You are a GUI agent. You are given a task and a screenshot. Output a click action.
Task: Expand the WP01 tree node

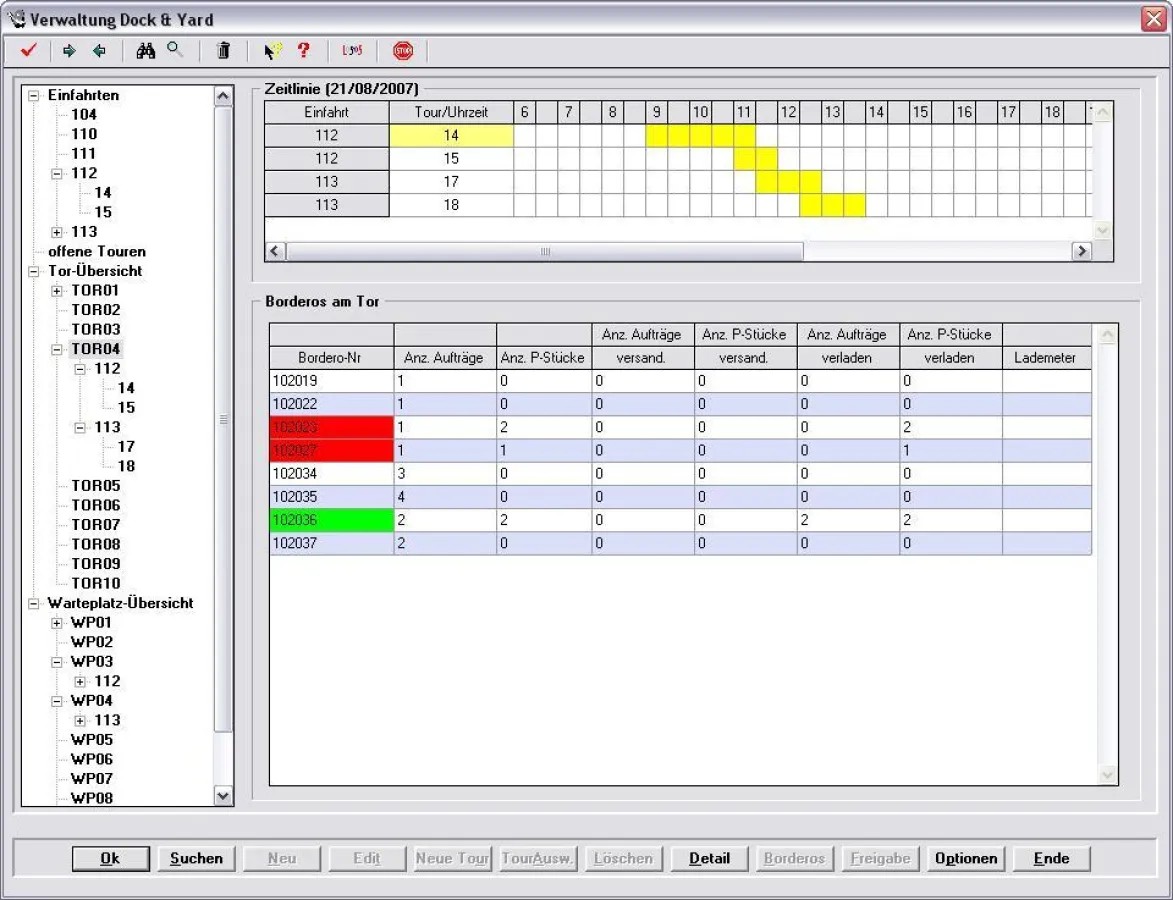tap(57, 623)
